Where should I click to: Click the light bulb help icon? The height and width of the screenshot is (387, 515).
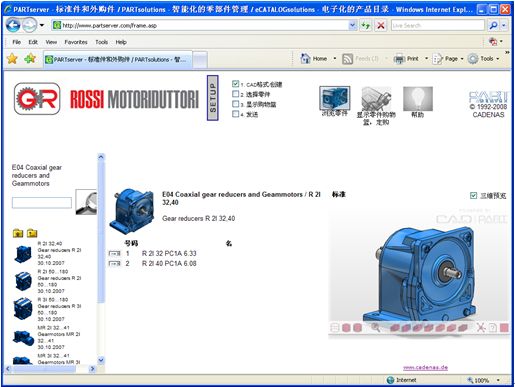click(x=418, y=99)
